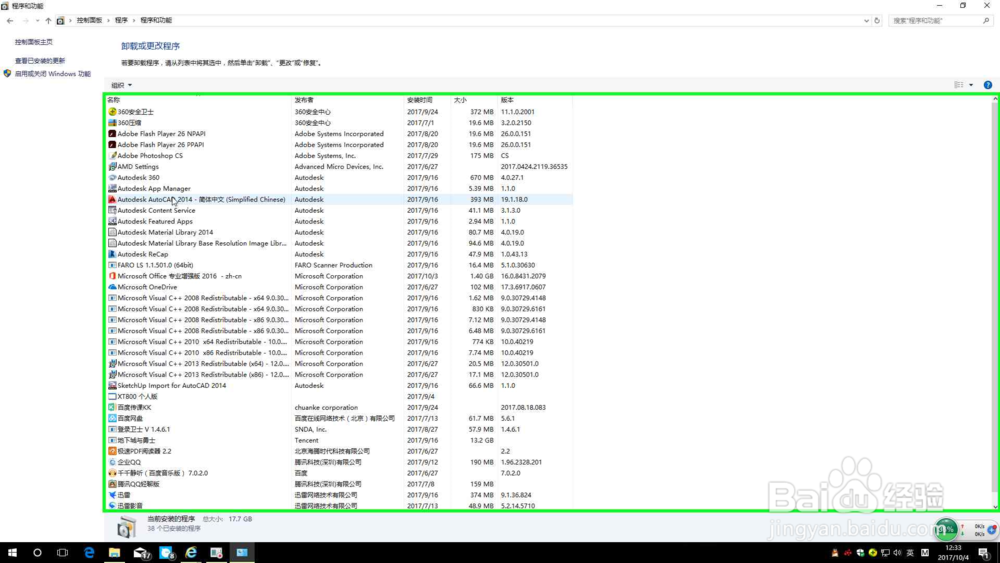The image size is (1000, 563).
Task: Open the 控制面板主页 link
Action: (34, 42)
